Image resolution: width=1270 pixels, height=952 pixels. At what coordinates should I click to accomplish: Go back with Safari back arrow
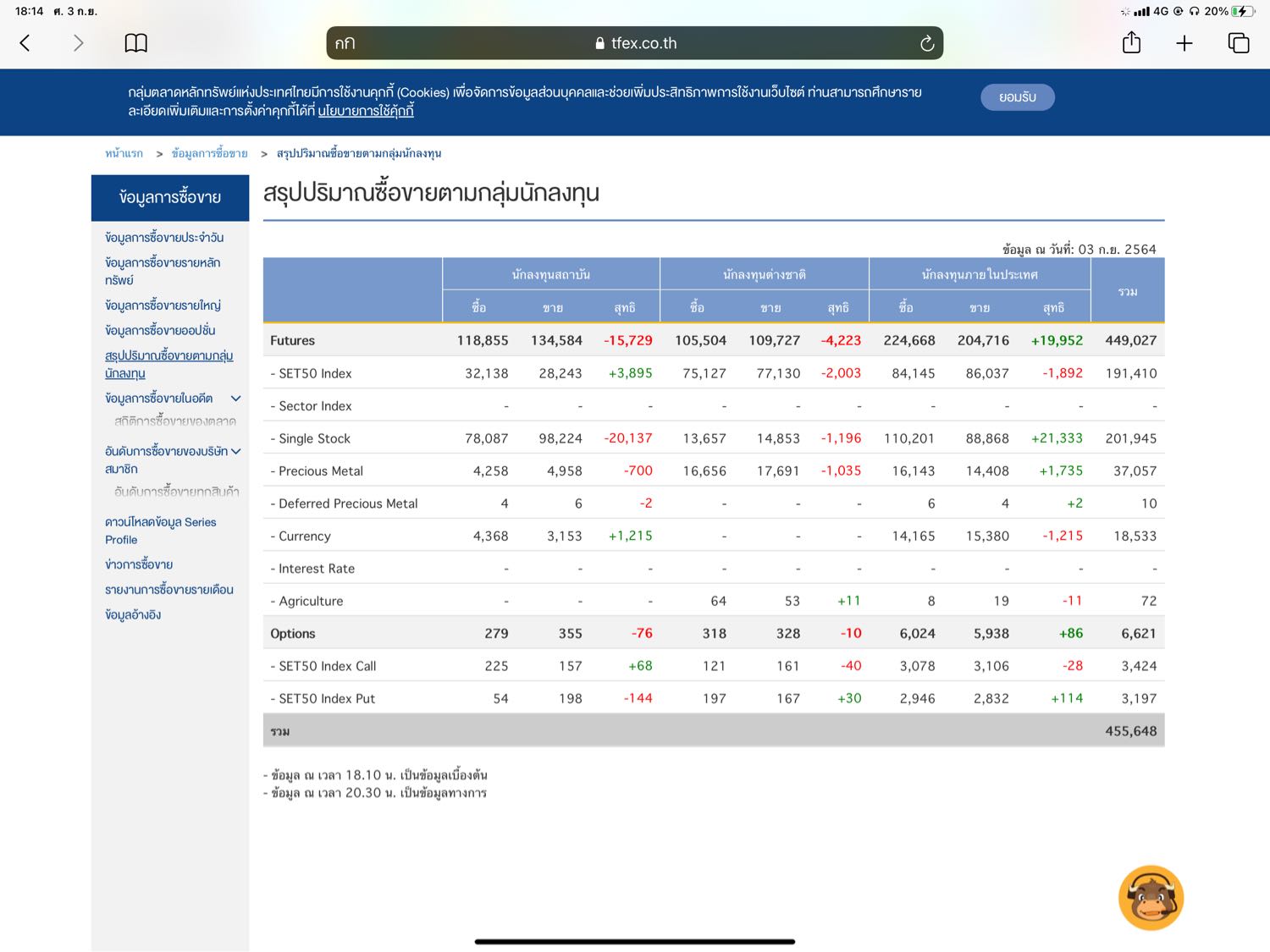pos(25,43)
